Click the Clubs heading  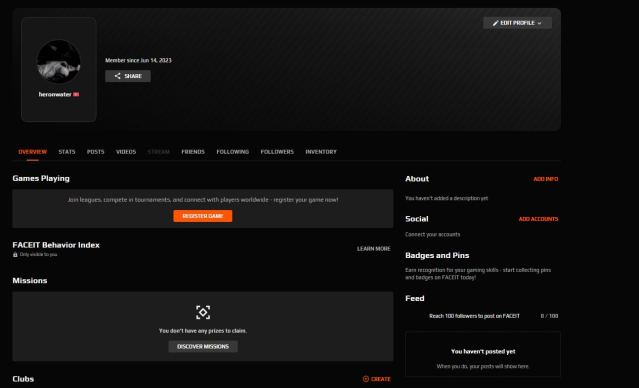click(23, 379)
